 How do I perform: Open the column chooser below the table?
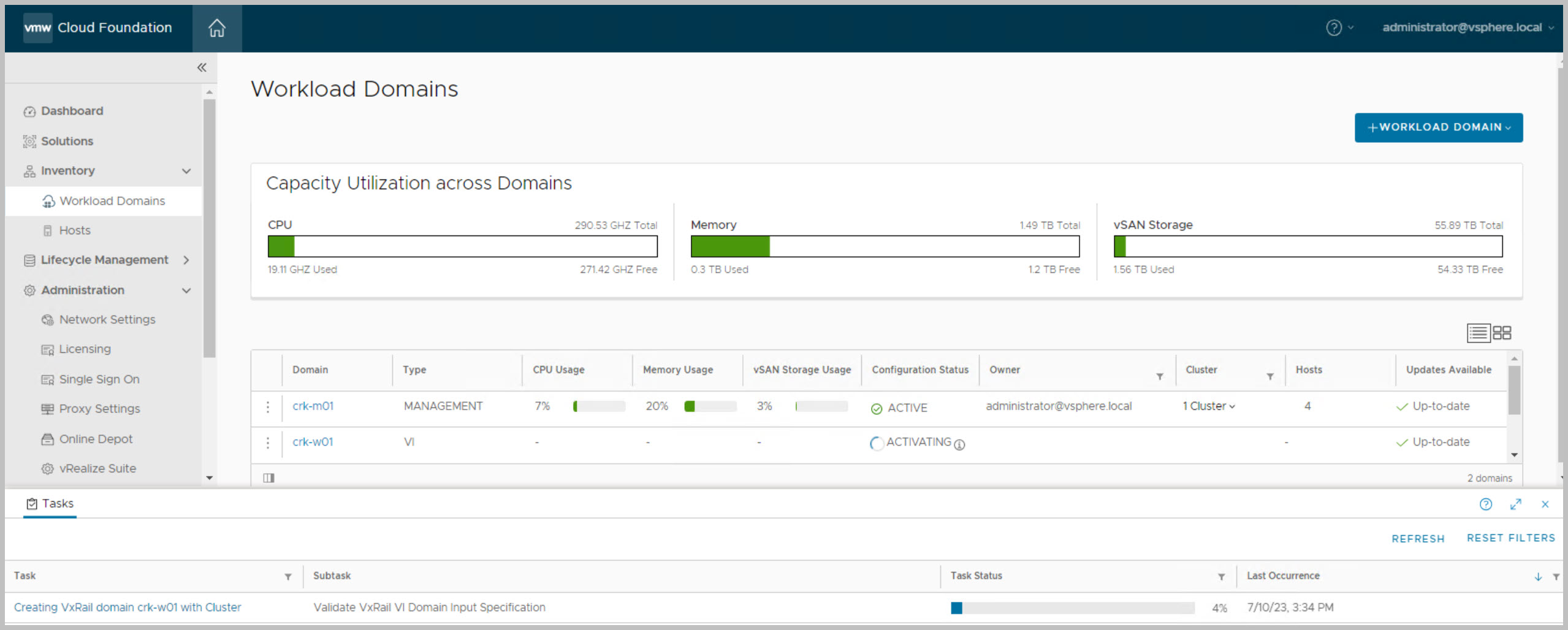(x=268, y=478)
